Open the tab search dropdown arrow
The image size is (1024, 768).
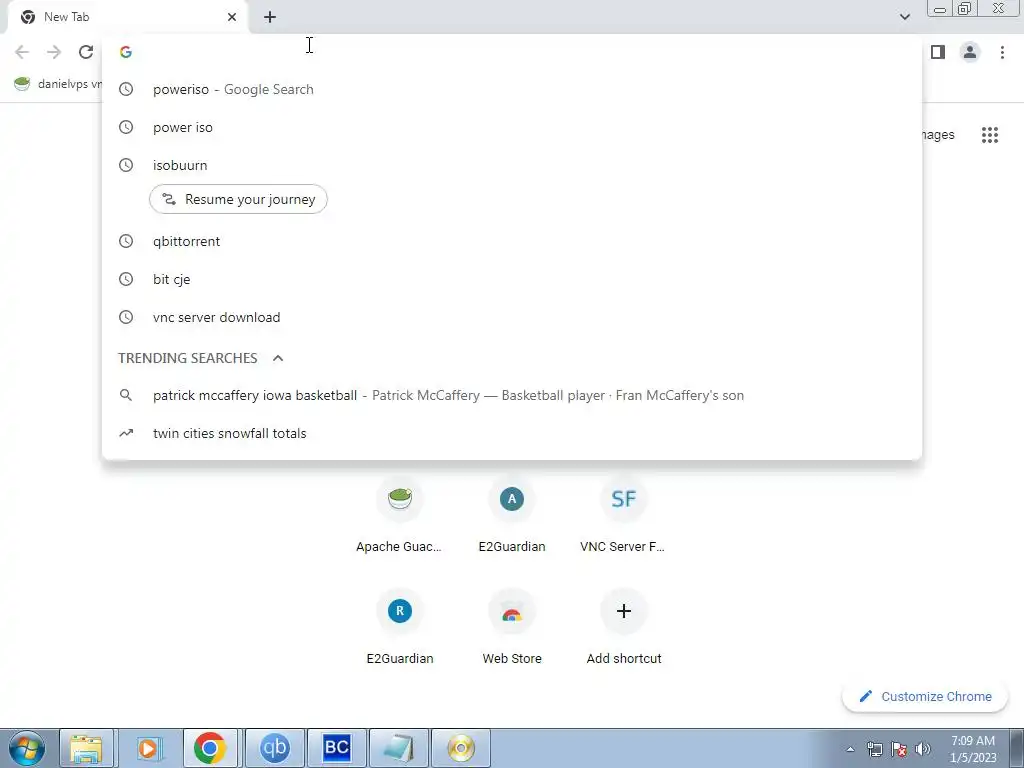[904, 17]
